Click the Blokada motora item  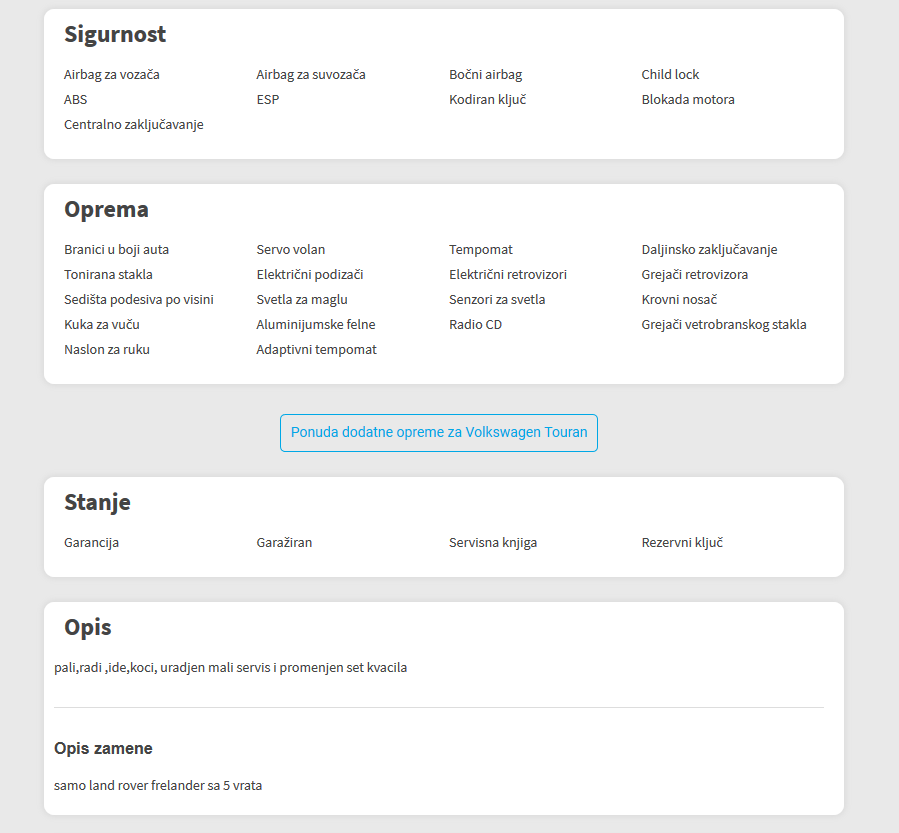pos(688,100)
